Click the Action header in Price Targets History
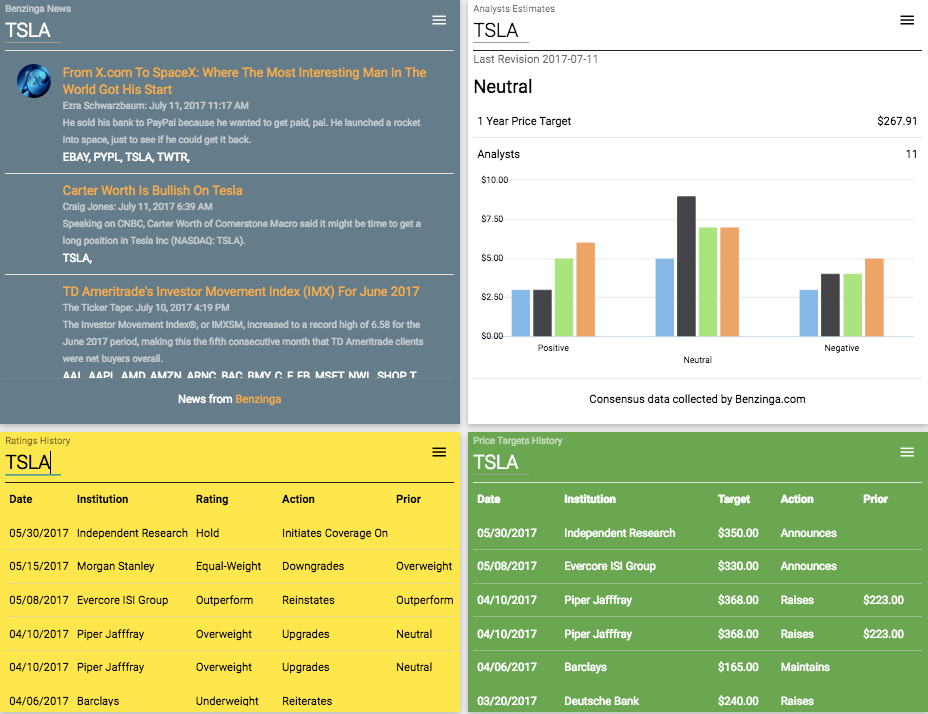Image resolution: width=928 pixels, height=714 pixels. click(x=797, y=499)
